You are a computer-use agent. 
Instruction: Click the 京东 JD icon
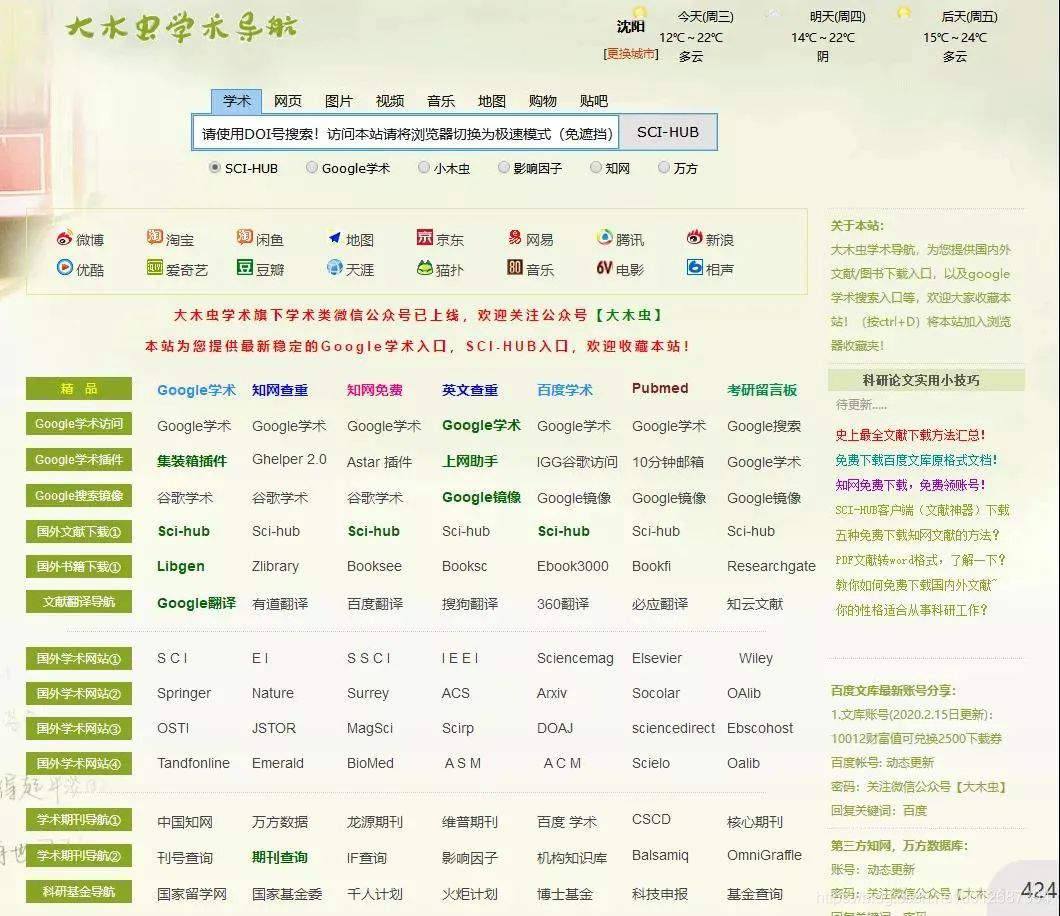pyautogui.click(x=425, y=237)
